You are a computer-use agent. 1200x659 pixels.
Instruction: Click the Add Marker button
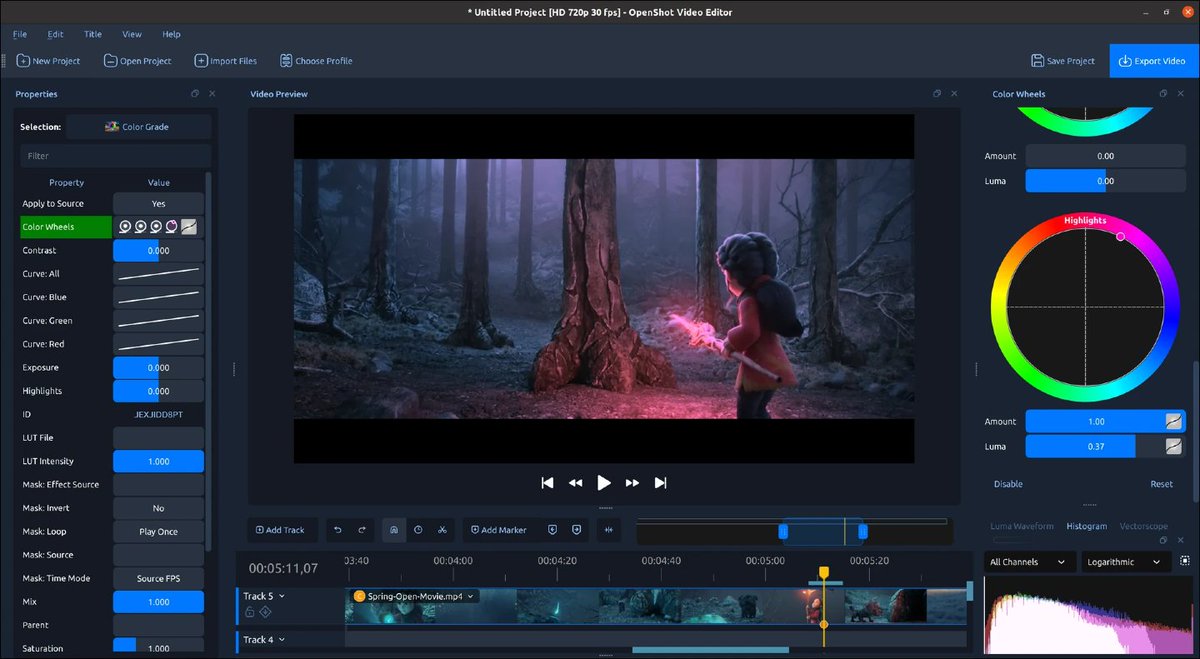point(498,530)
